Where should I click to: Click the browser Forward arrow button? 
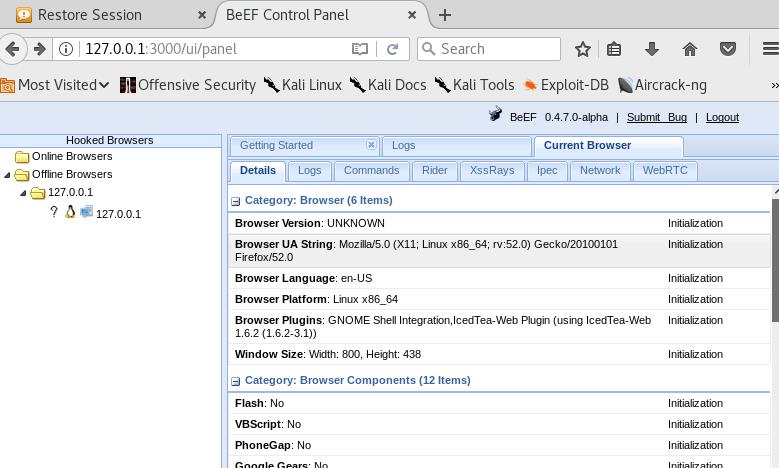39,49
